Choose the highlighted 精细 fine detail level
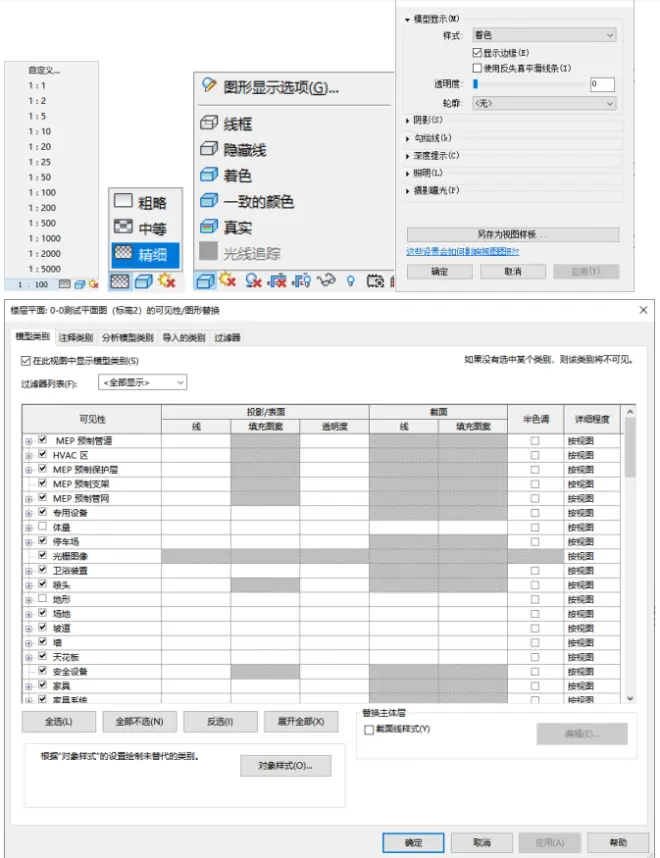Screen dimensions: 660x858 [x=146, y=254]
